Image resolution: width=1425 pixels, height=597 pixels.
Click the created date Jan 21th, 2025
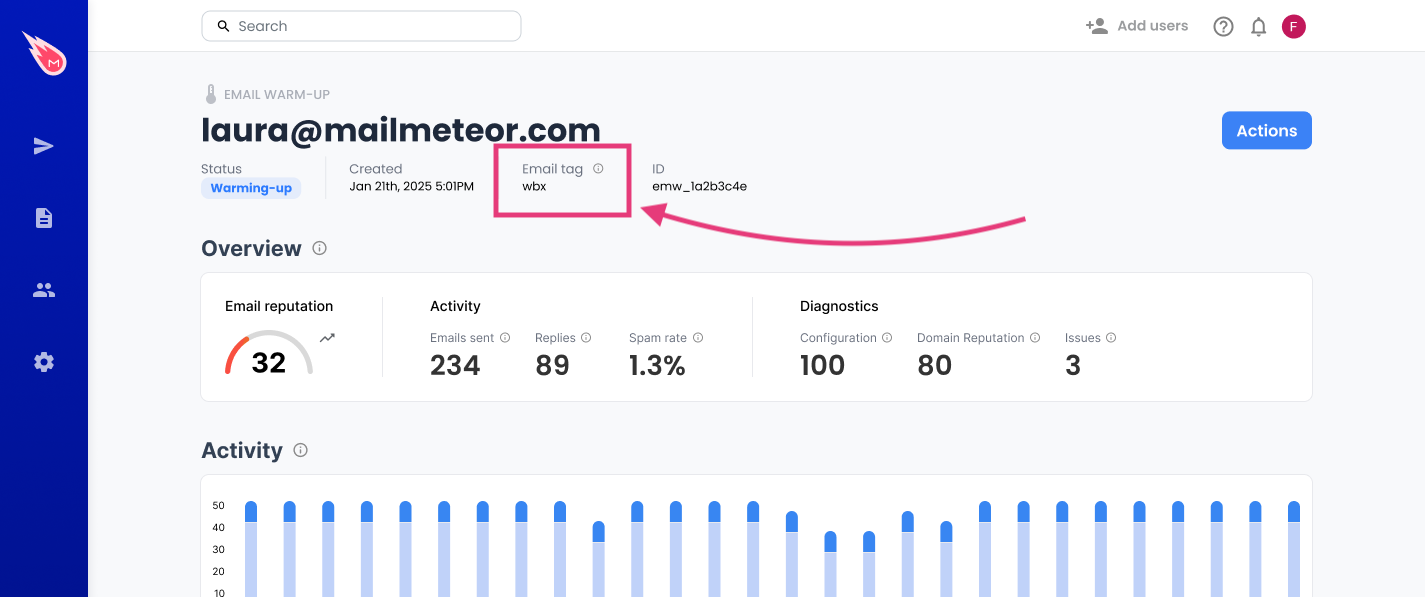click(x=411, y=186)
